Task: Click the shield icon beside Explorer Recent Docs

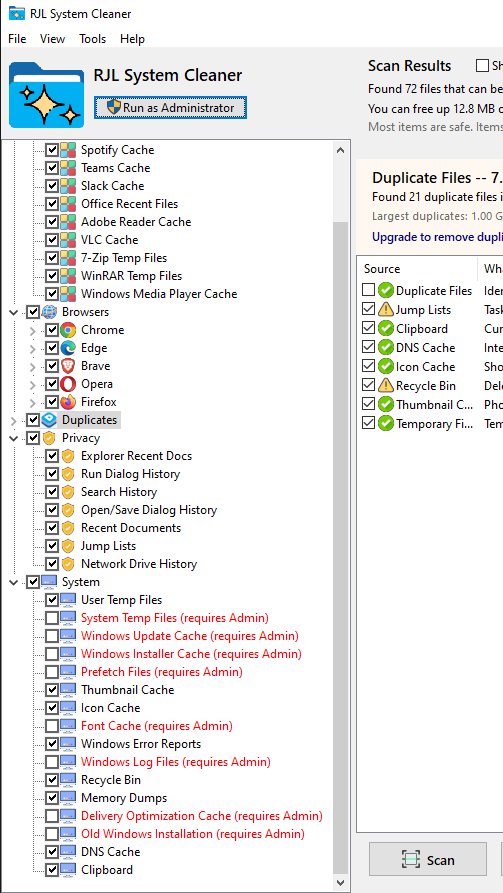Action: [68, 456]
